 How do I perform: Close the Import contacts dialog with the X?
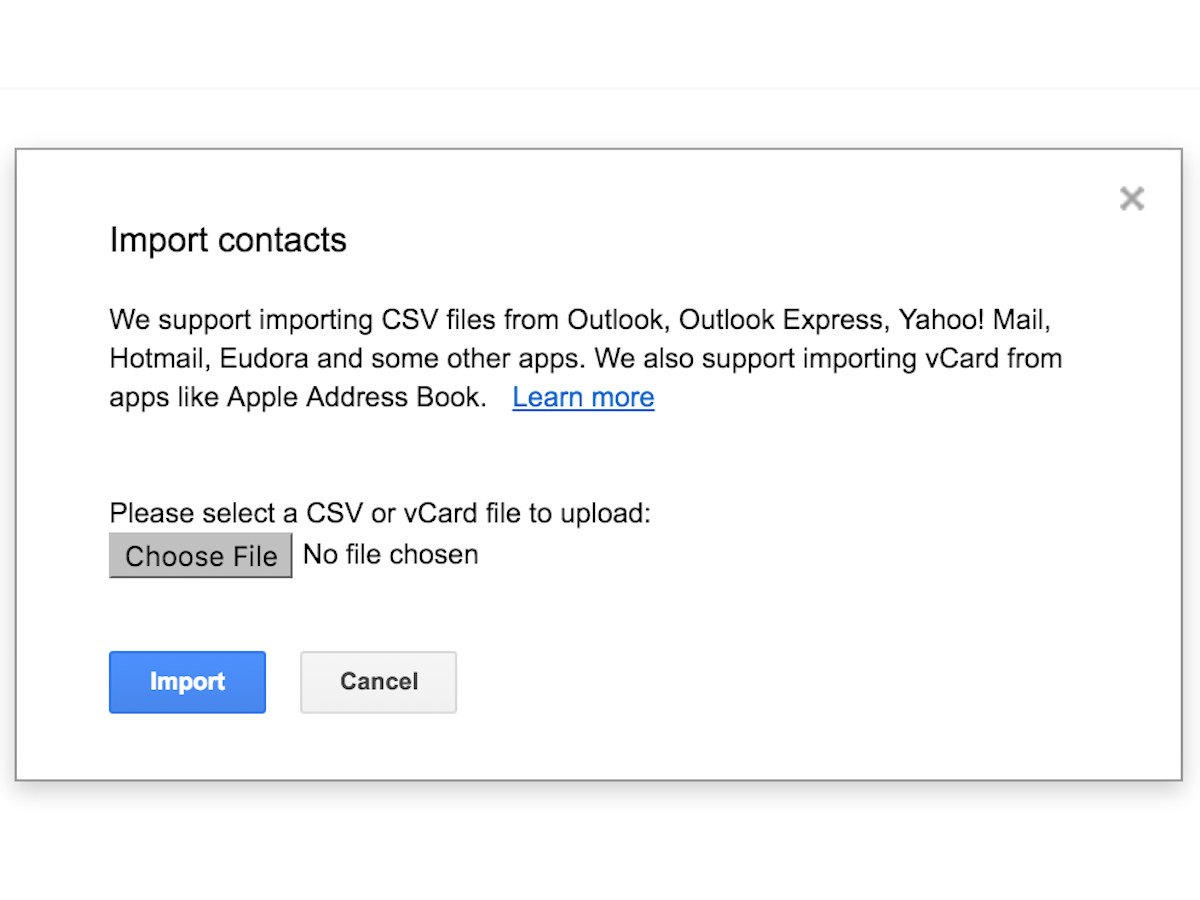1132,198
